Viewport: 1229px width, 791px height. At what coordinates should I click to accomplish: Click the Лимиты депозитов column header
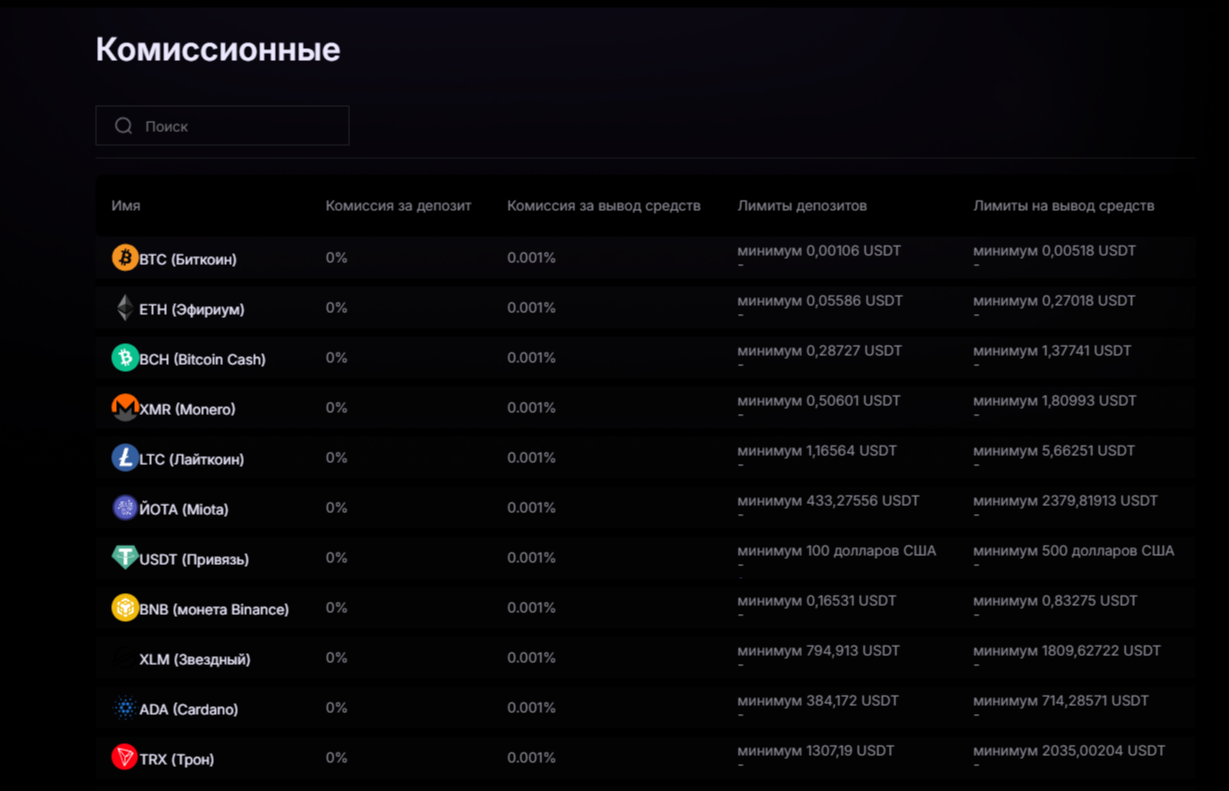802,206
